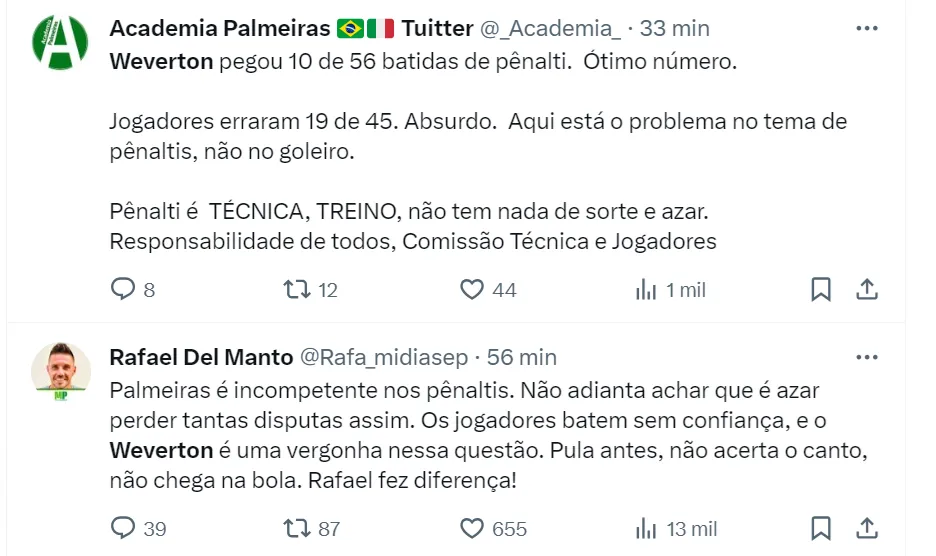This screenshot has width=936, height=556.
Task: Open more options for Academia Palmeiras tweet
Action: [x=866, y=30]
